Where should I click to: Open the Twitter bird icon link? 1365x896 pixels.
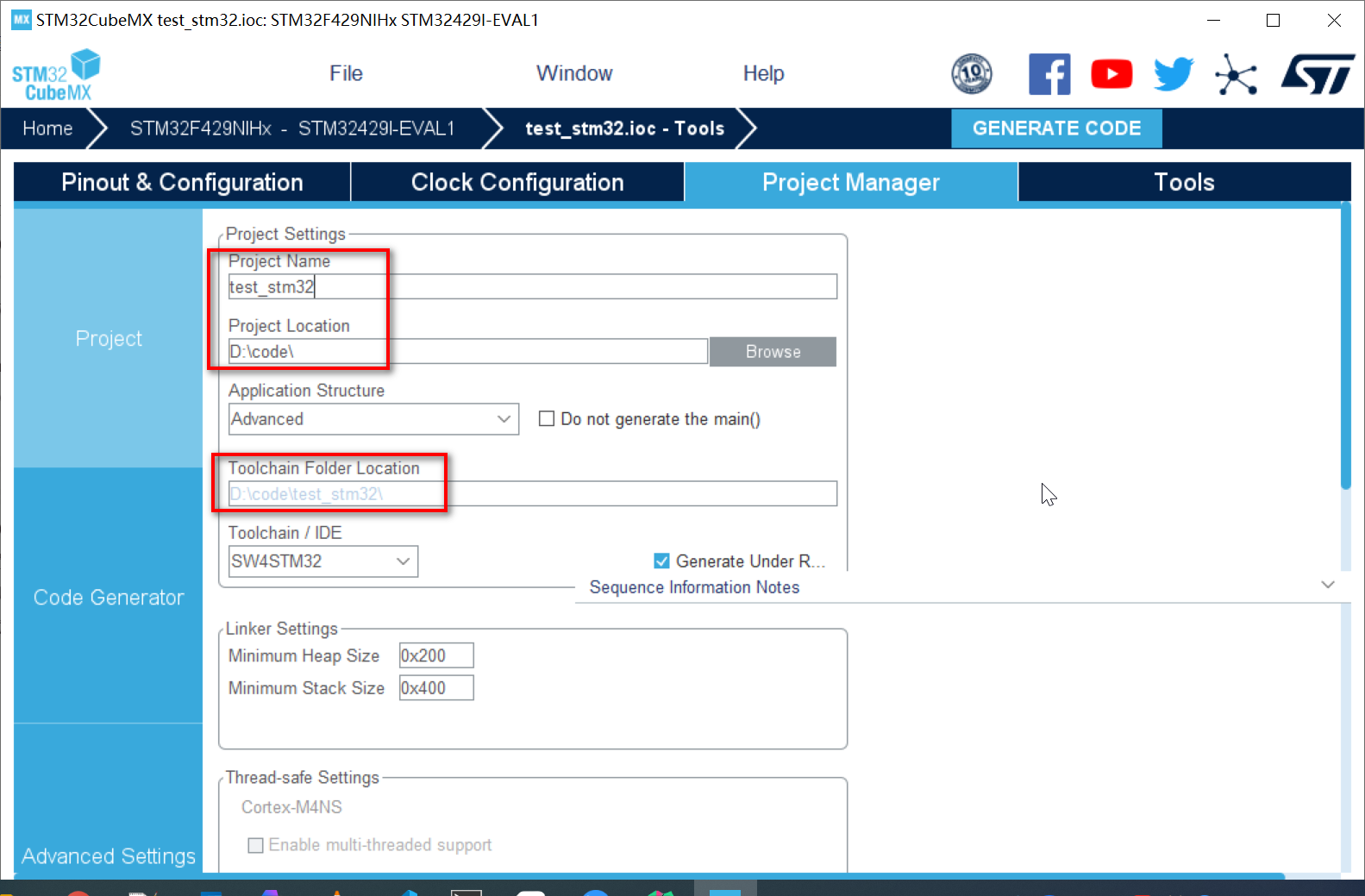point(1174,74)
